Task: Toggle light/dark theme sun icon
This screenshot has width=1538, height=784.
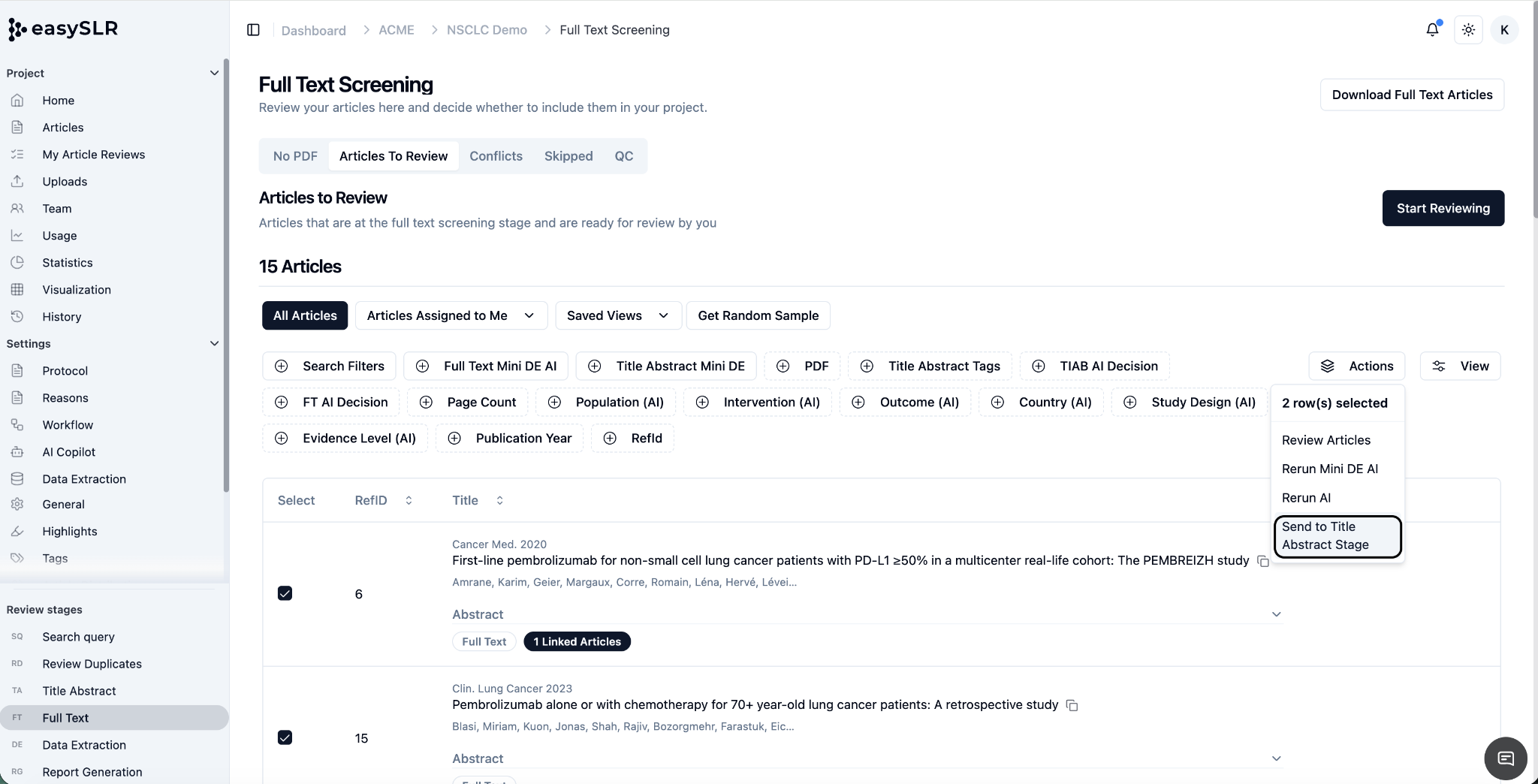Action: [x=1468, y=30]
